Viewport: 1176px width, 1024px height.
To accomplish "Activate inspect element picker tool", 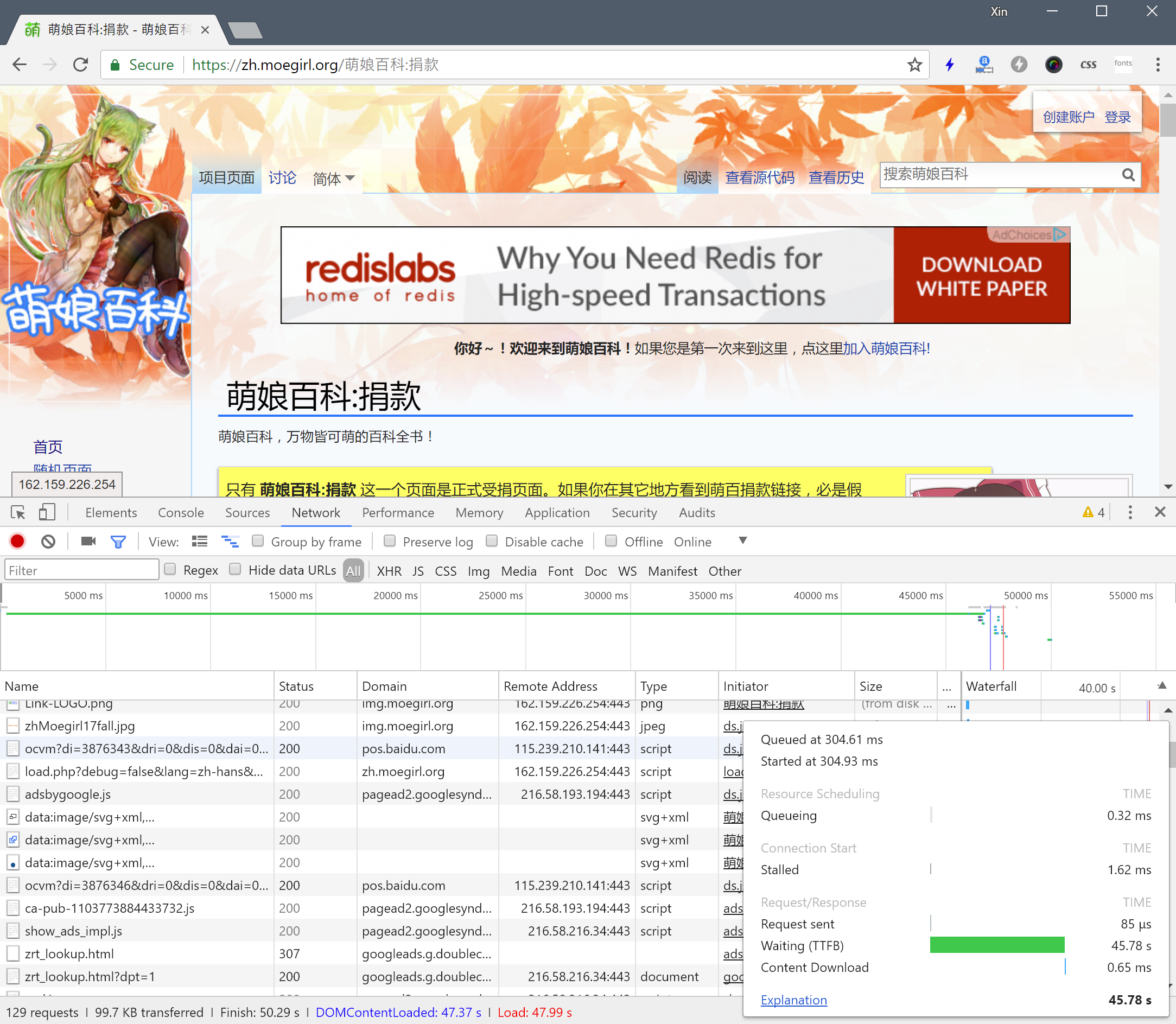I will pyautogui.click(x=18, y=513).
